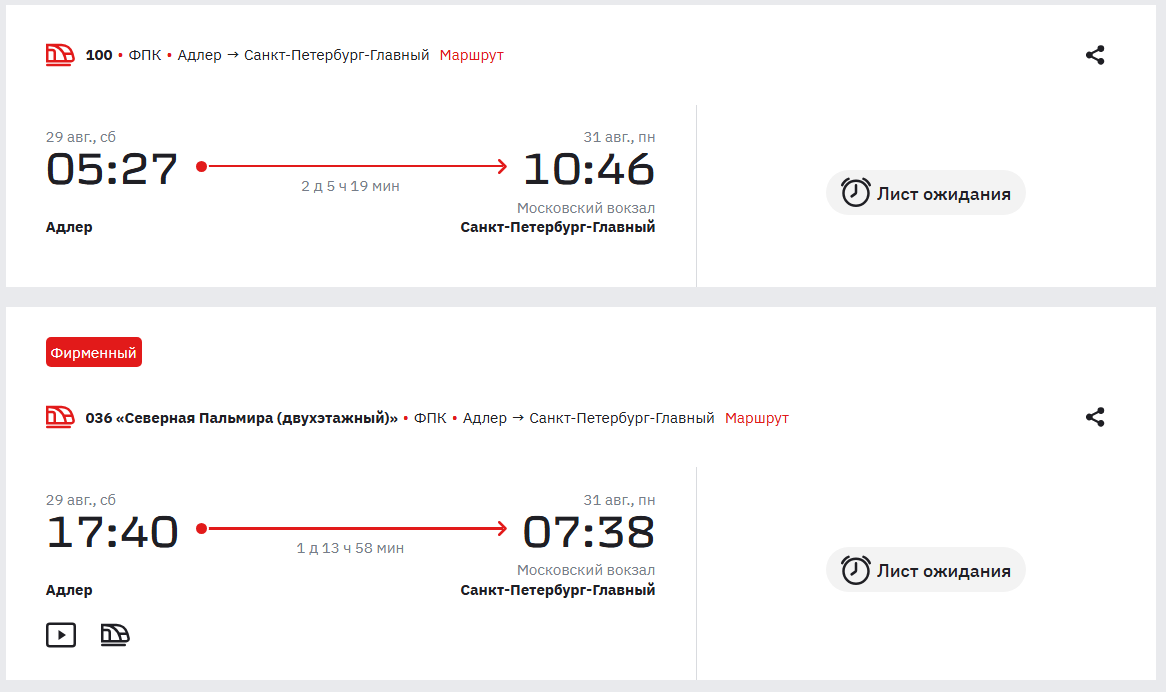The height and width of the screenshot is (692, 1166).
Task: Select departure time 05:27
Action: [x=112, y=169]
